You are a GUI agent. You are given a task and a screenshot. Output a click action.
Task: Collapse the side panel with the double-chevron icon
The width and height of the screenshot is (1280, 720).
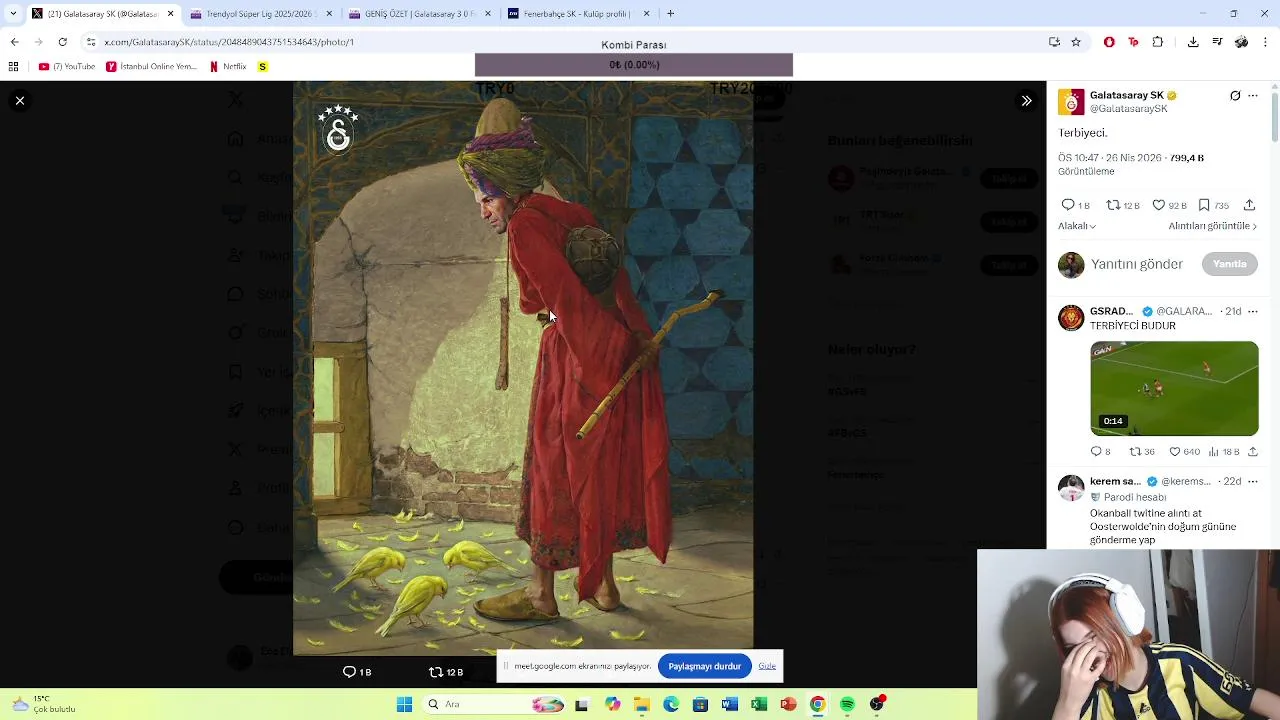point(1026,101)
